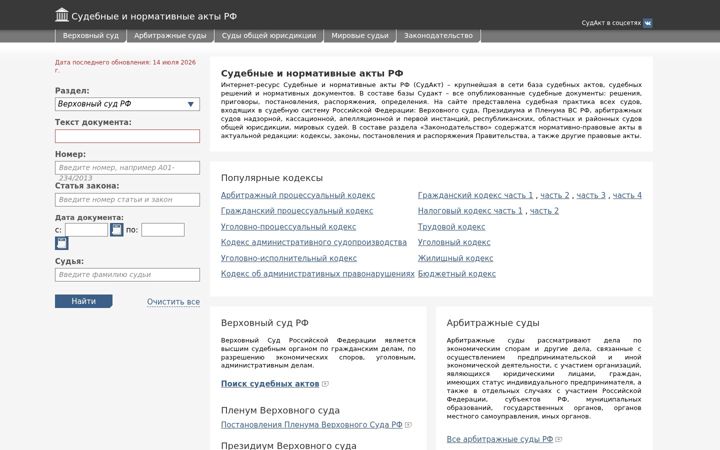
Task: Click the СудАкт в соцсетях text
Action: (611, 23)
